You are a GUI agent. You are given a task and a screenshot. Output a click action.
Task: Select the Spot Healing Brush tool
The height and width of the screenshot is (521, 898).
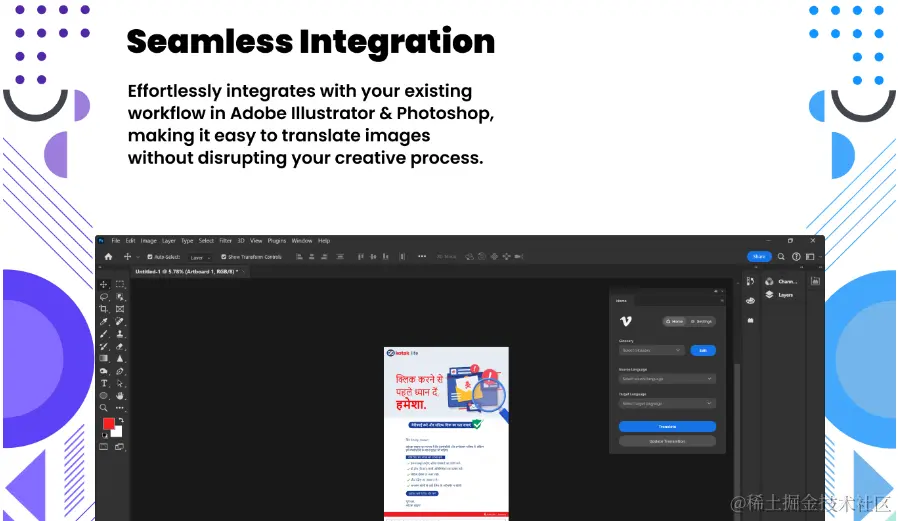(x=120, y=322)
